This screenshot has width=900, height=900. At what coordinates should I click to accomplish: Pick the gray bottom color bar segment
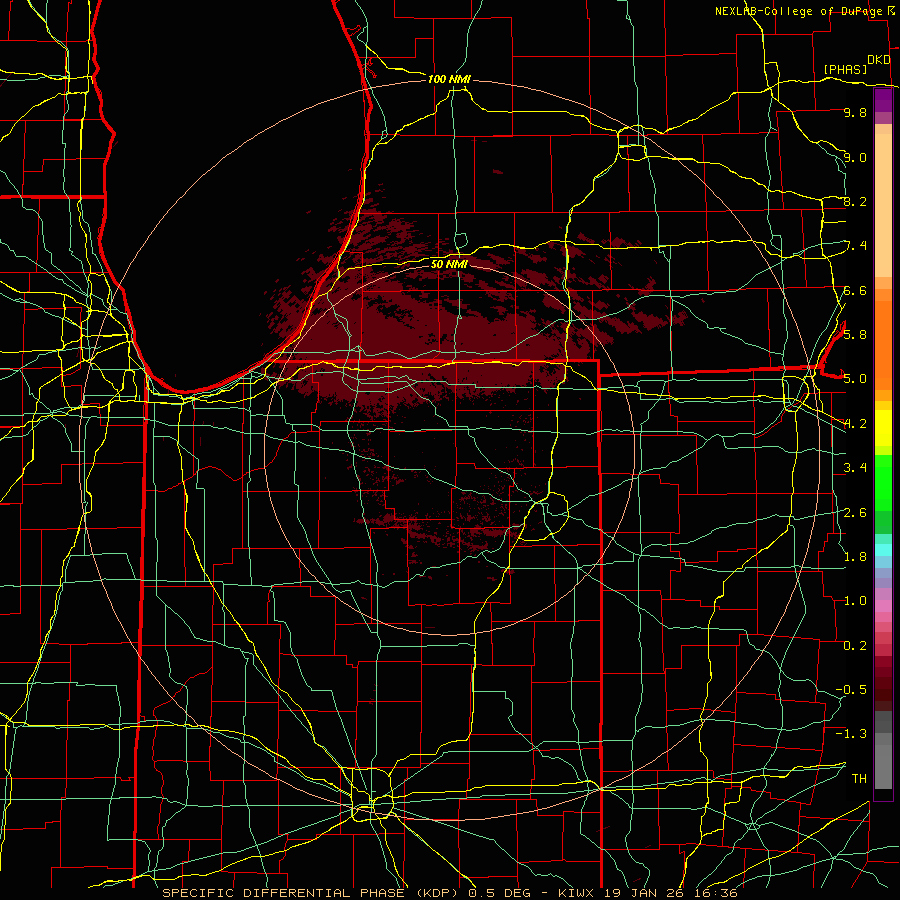click(883, 766)
